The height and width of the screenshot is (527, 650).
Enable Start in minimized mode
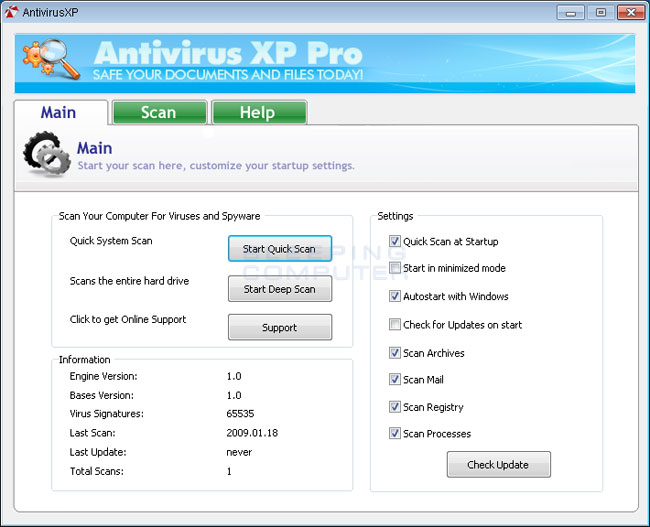tap(395, 268)
